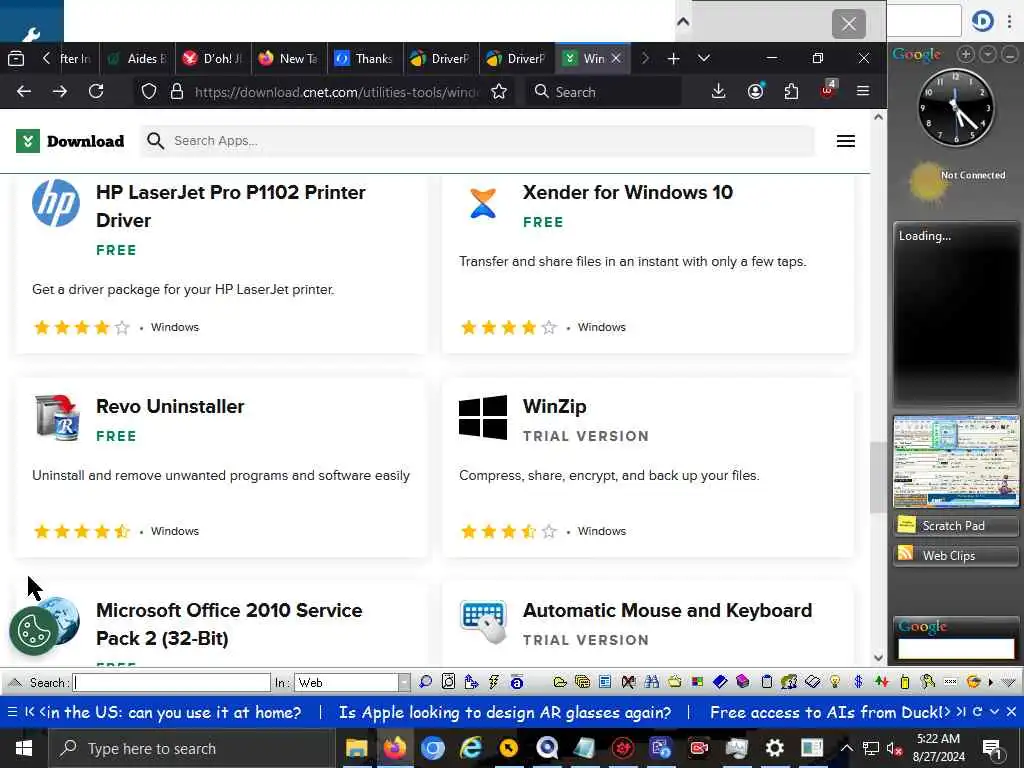Open the Firefox extensions puzzle icon
The height and width of the screenshot is (768, 1024).
tap(792, 91)
